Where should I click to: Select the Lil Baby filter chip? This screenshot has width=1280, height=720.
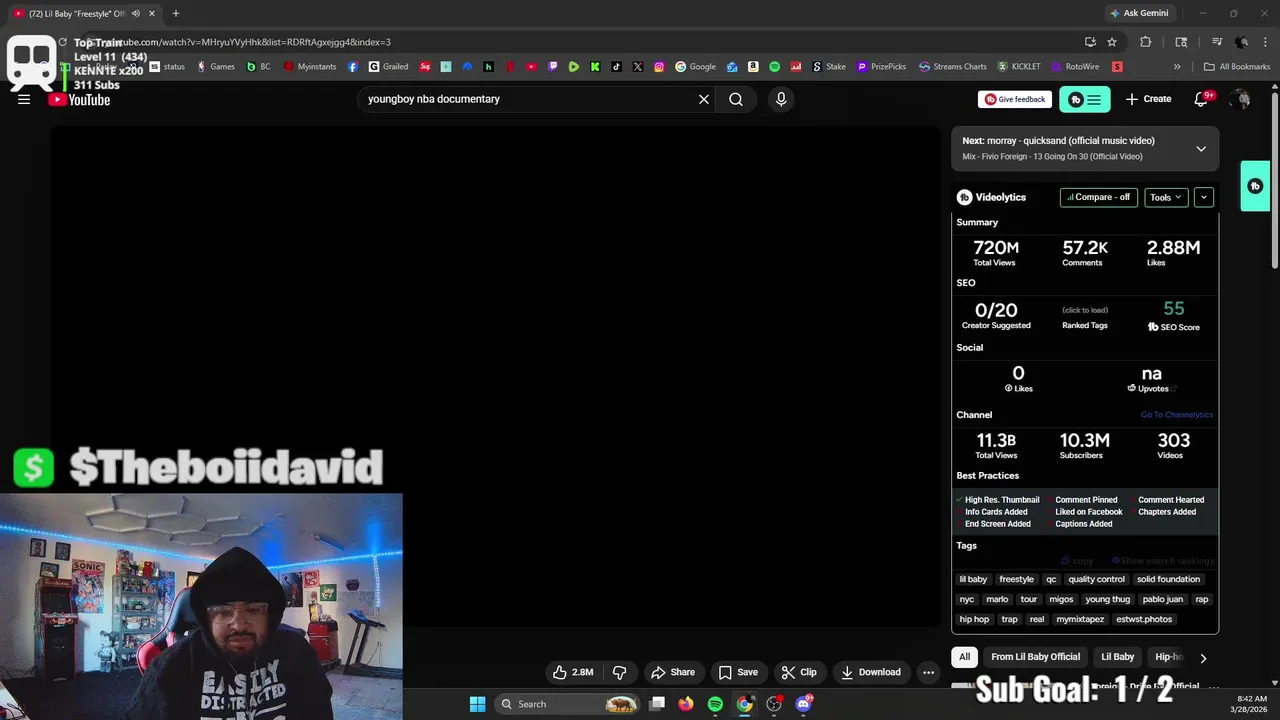click(x=1117, y=657)
